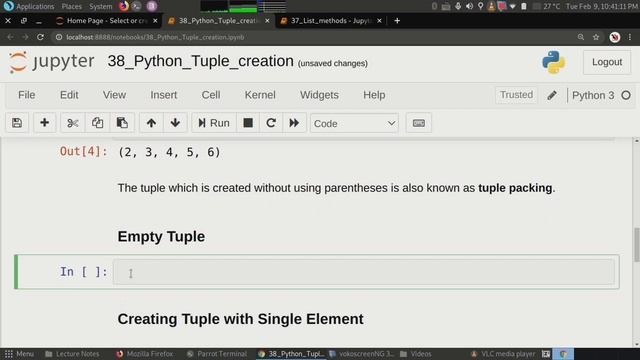This screenshot has height=360, width=640.
Task: Open the Help menu
Action: (374, 95)
